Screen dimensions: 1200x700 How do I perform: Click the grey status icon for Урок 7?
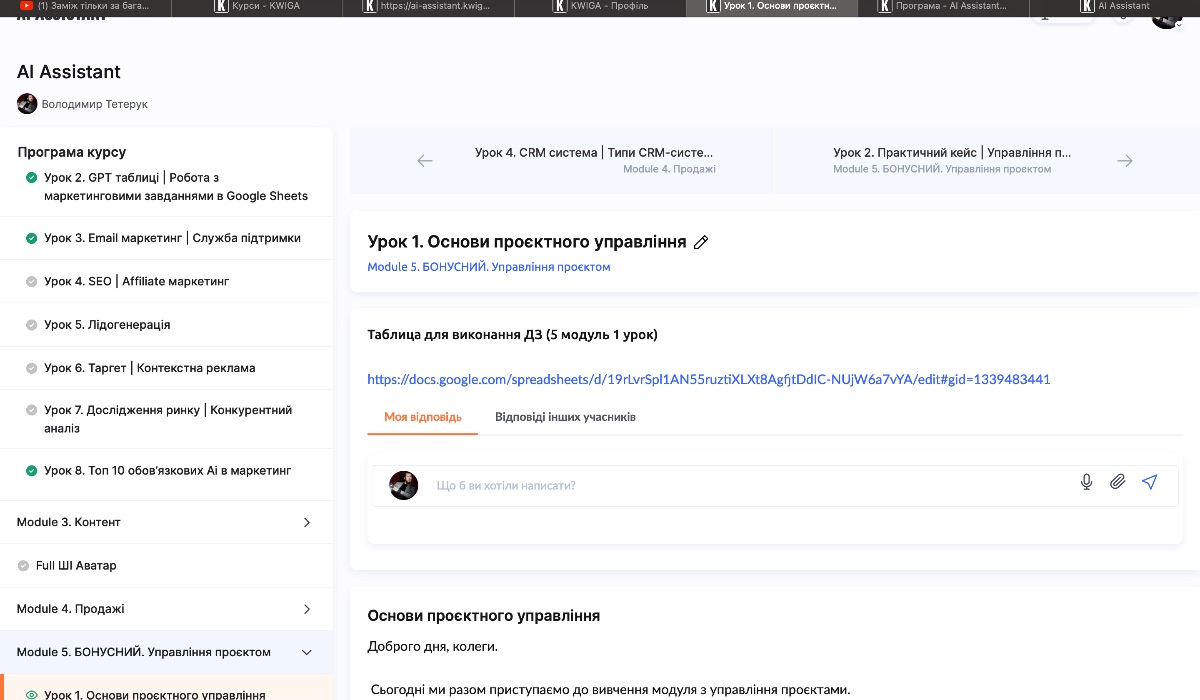[32, 410]
